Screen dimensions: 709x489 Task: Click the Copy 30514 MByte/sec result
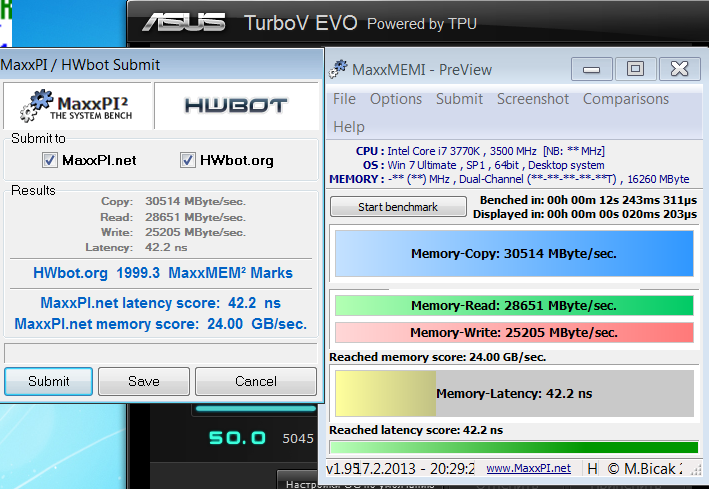coord(173,201)
